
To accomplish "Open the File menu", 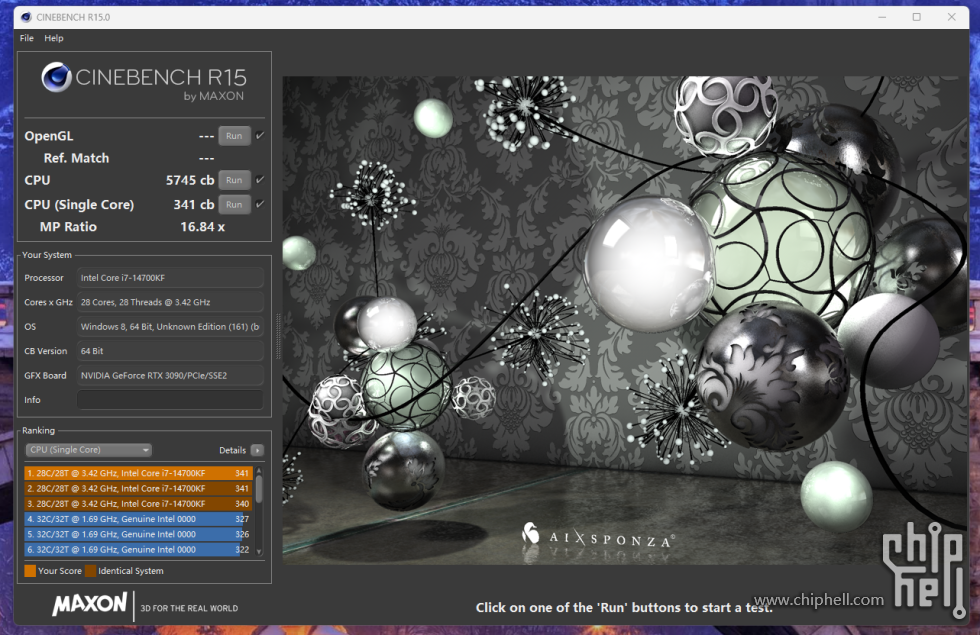I will (27, 38).
